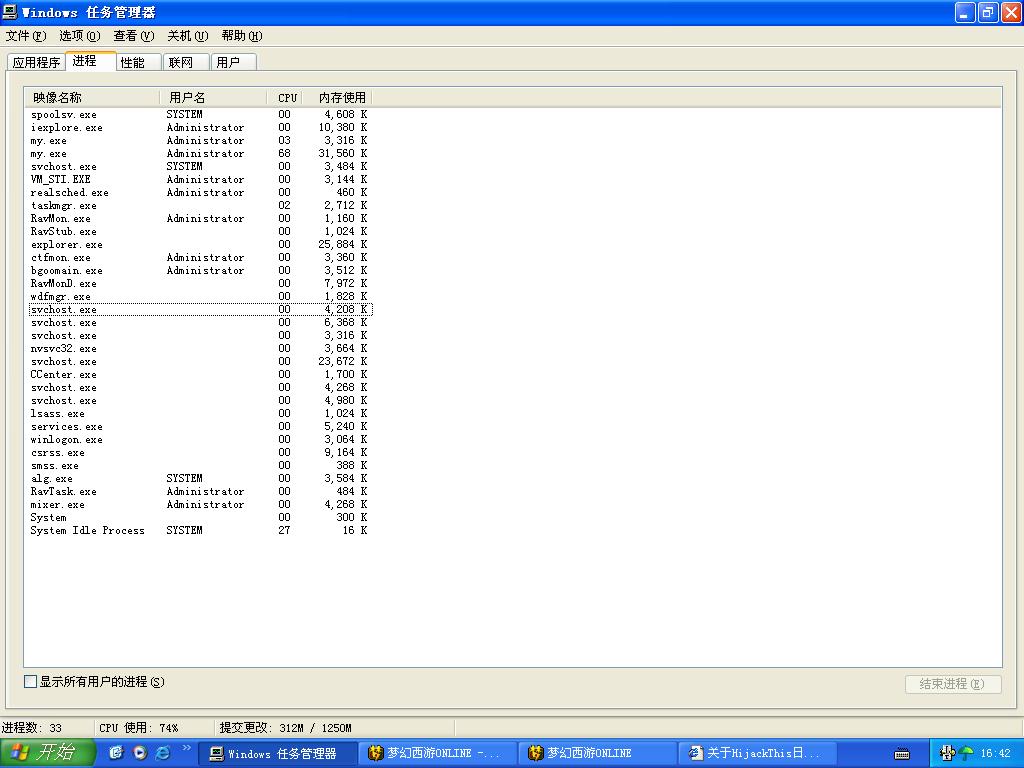Image resolution: width=1024 pixels, height=768 pixels.
Task: Select the taskmgr.exe process row
Action: pos(200,206)
